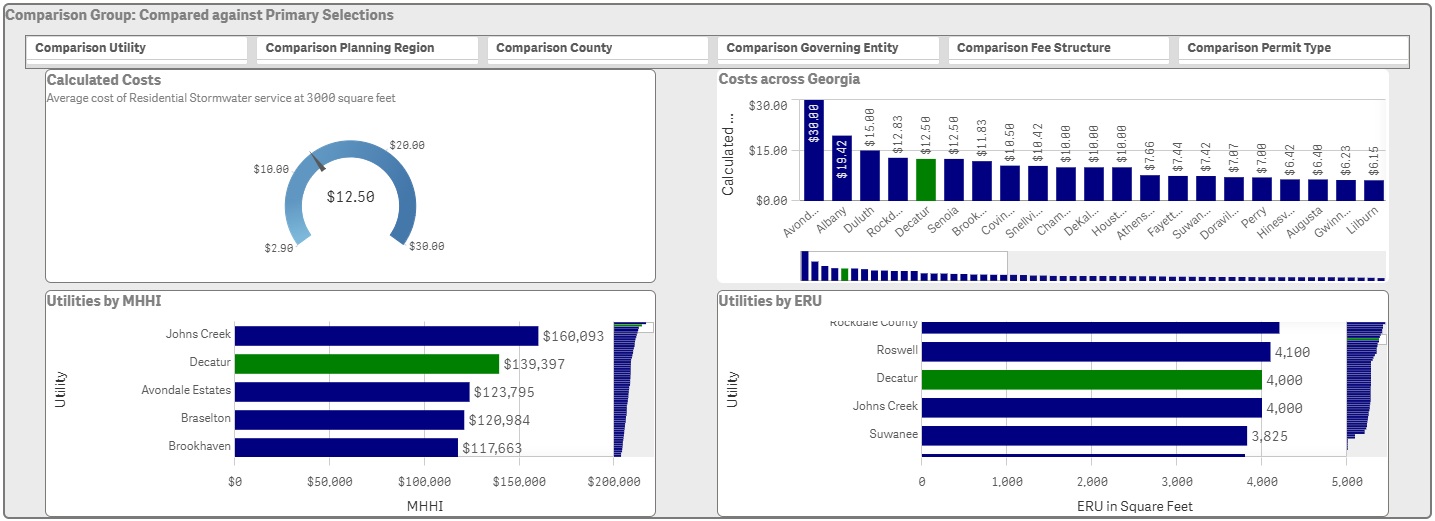Select the $12.83 bar in Costs across Georgia
The height and width of the screenshot is (521, 1435).
[898, 179]
